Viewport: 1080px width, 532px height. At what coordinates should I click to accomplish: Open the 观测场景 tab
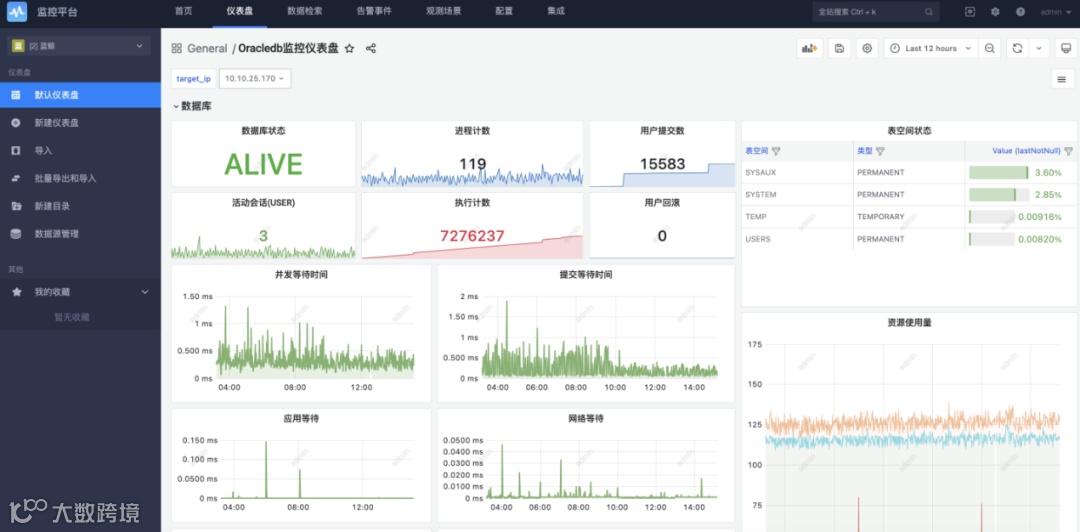point(444,12)
